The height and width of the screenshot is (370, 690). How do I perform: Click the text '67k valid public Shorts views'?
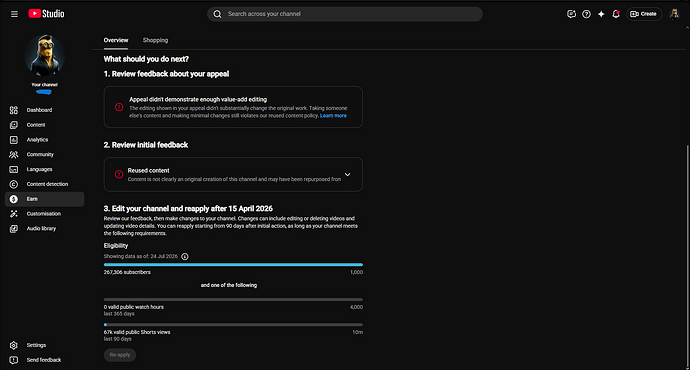[137, 332]
